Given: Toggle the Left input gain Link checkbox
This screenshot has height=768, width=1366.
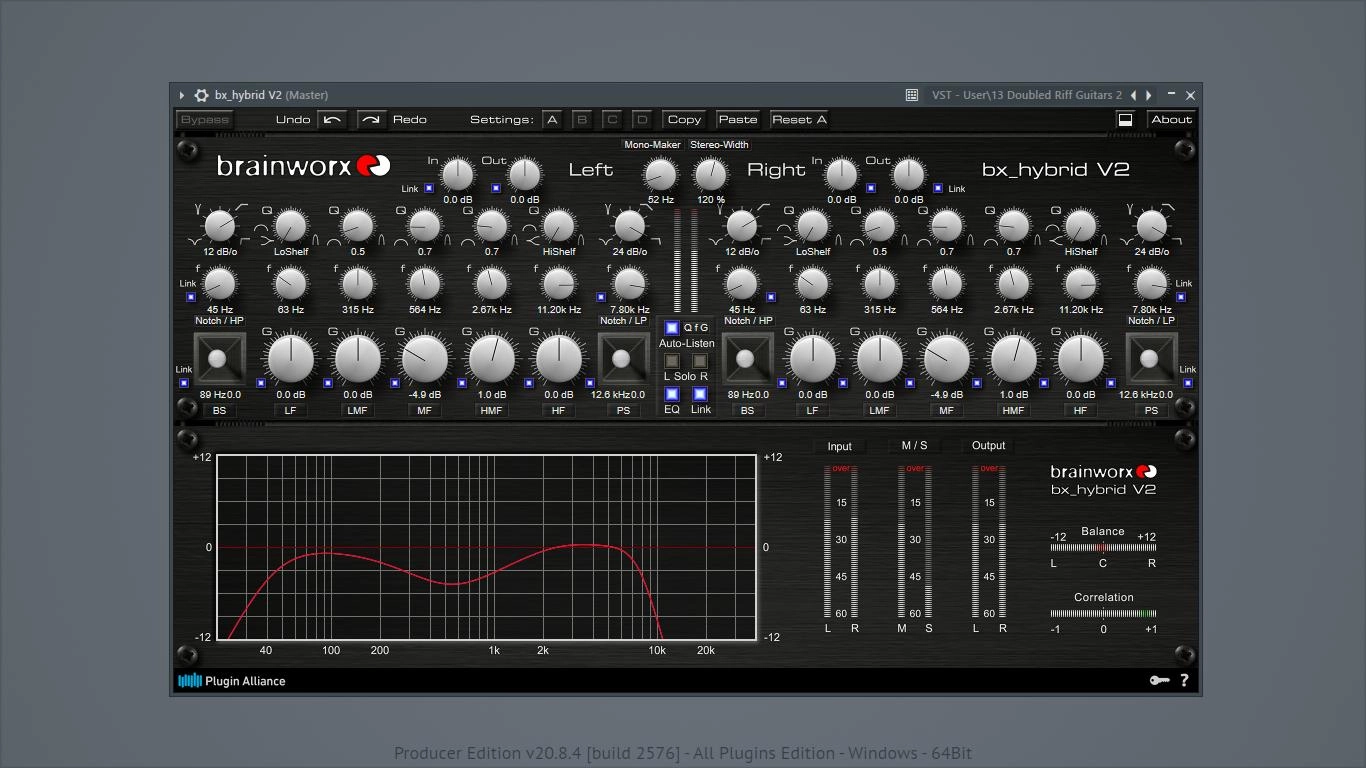Looking at the screenshot, I should [429, 188].
